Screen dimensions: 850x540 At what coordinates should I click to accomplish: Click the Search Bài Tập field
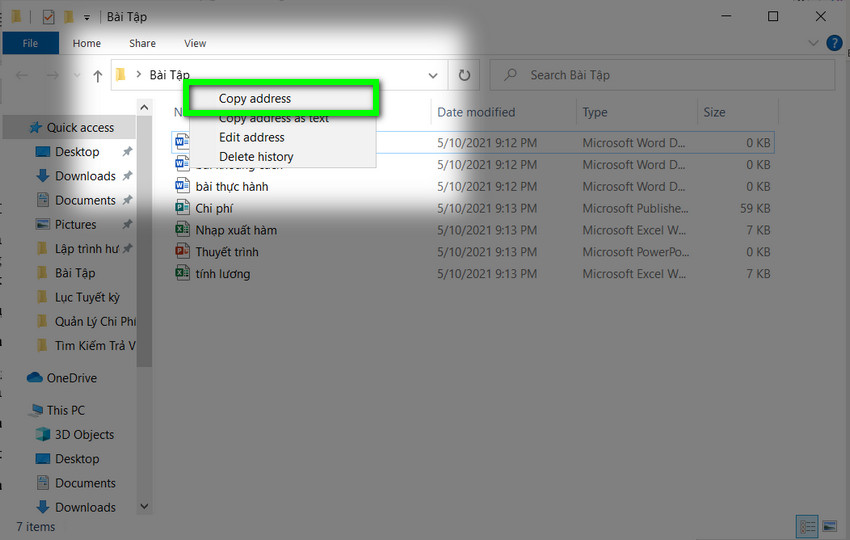pyautogui.click(x=662, y=75)
